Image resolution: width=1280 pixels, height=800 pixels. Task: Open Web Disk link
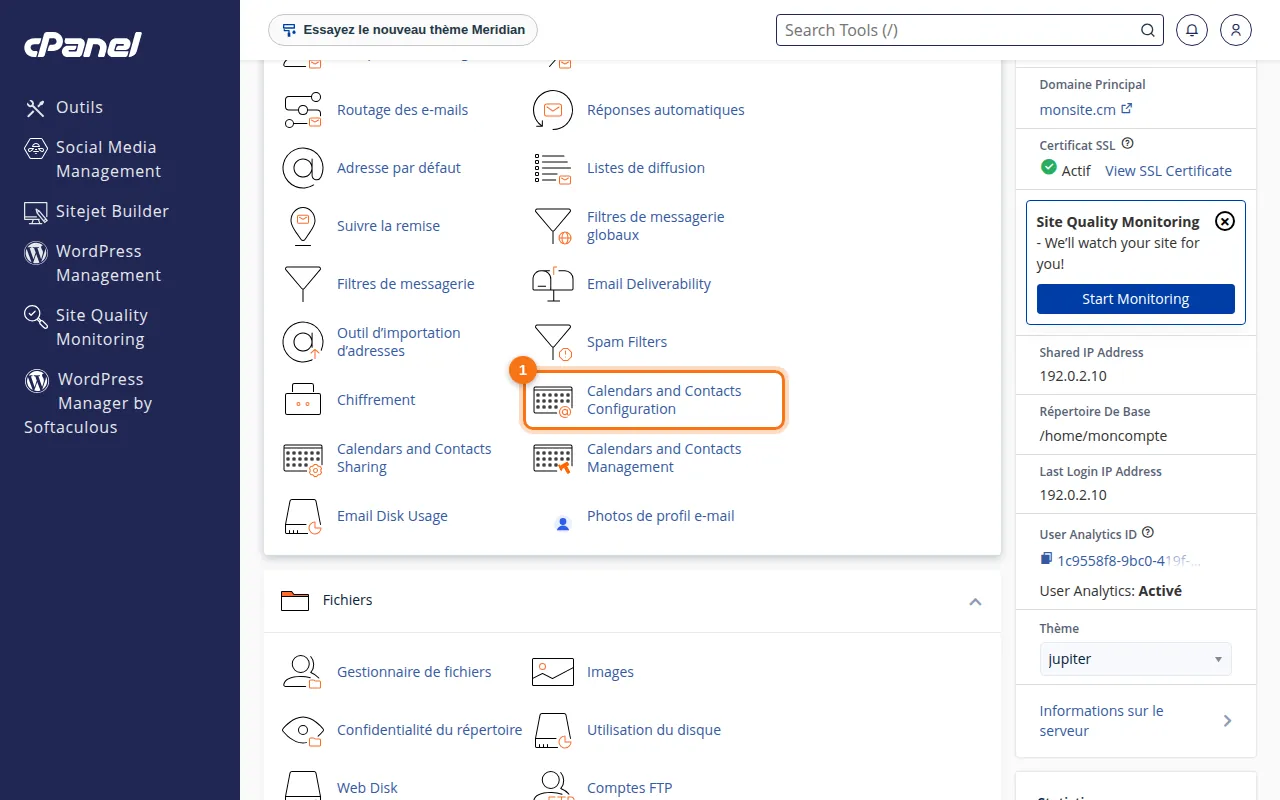pyautogui.click(x=367, y=788)
